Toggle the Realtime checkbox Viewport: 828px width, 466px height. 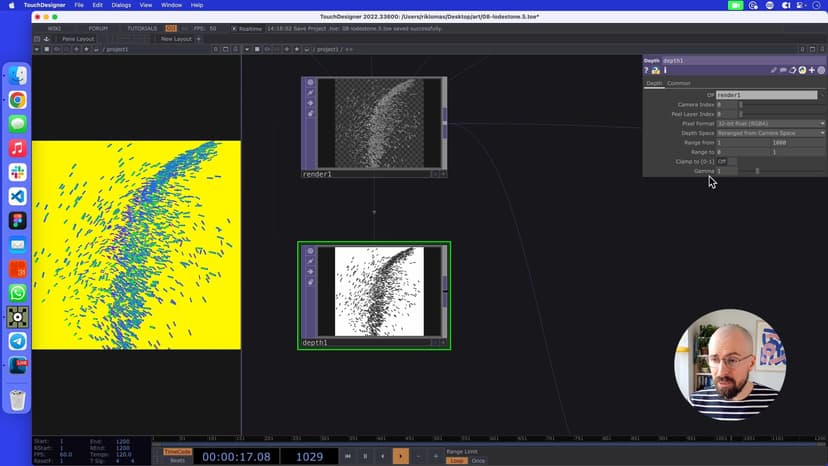[234, 28]
